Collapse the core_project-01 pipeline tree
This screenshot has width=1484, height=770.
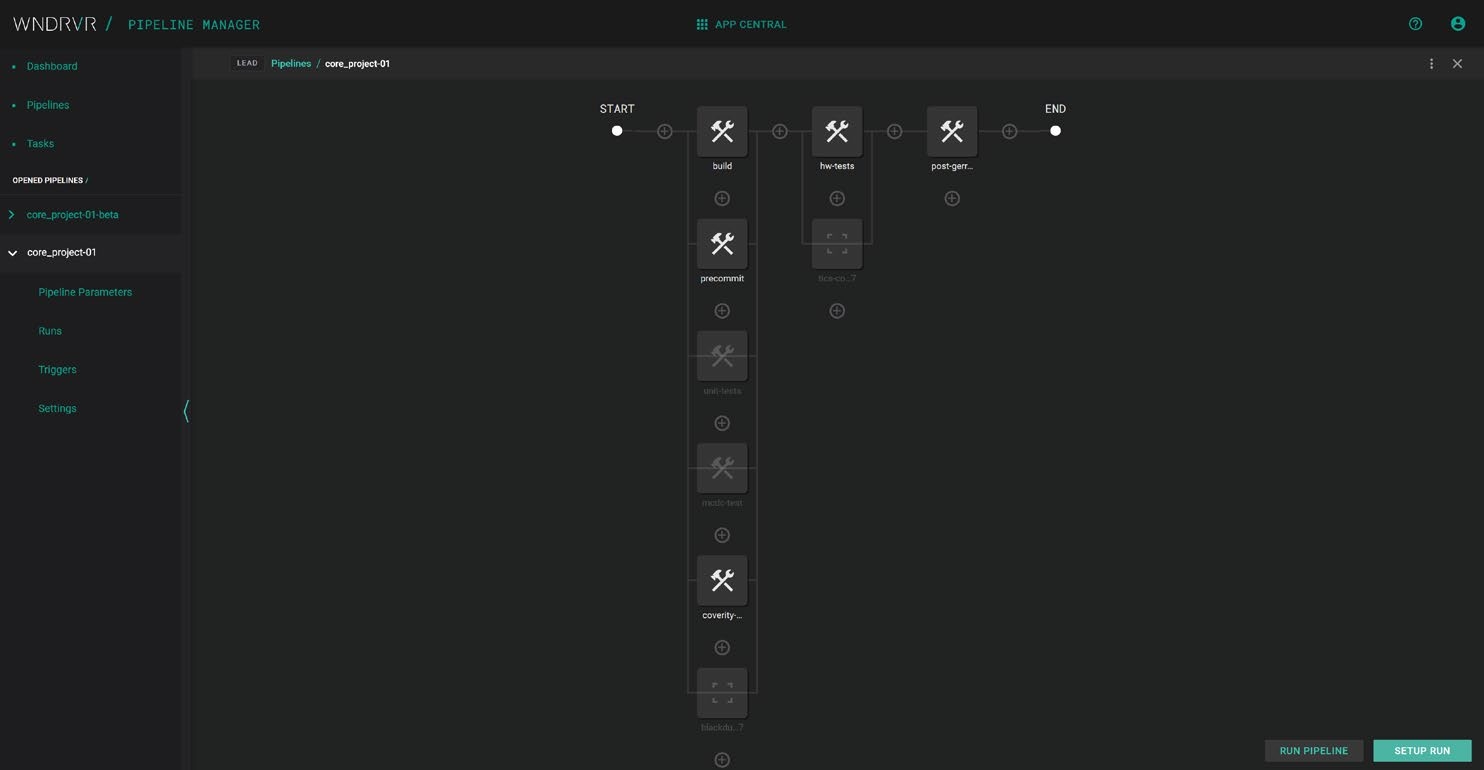click(12, 253)
